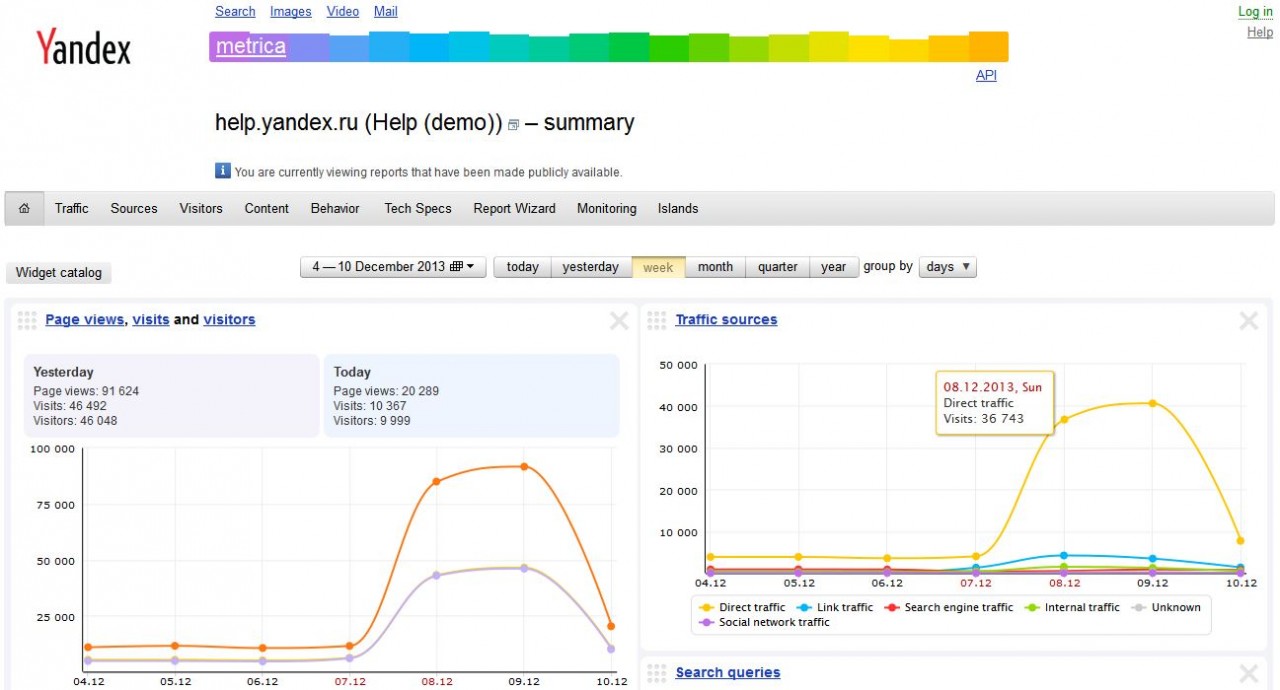Click the Yandex logo
Viewport: 1280px width, 690px height.
(83, 47)
